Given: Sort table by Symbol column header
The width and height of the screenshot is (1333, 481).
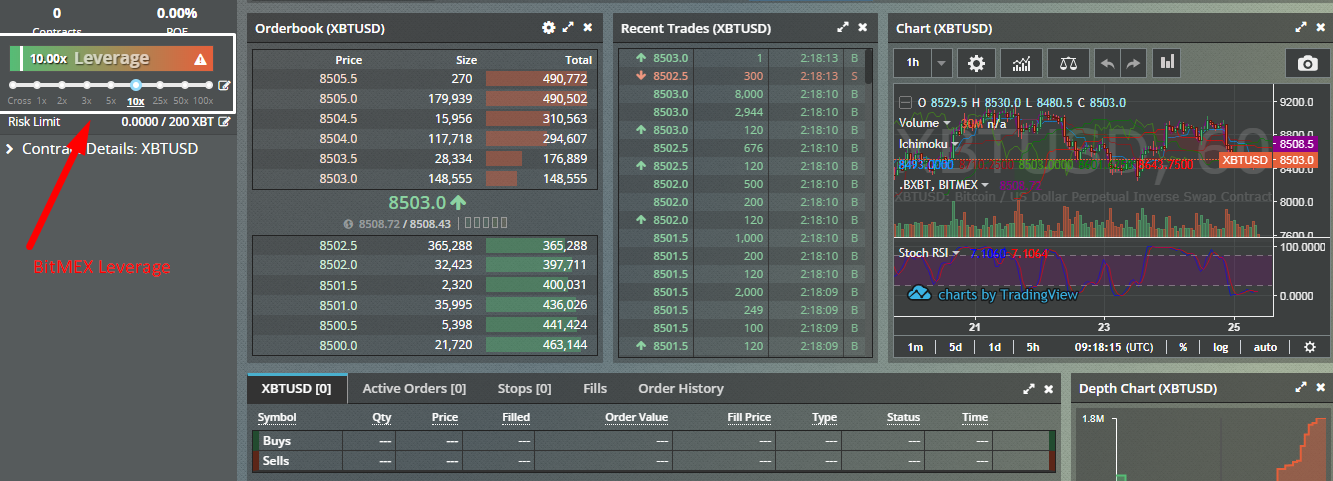Looking at the screenshot, I should 277,417.
